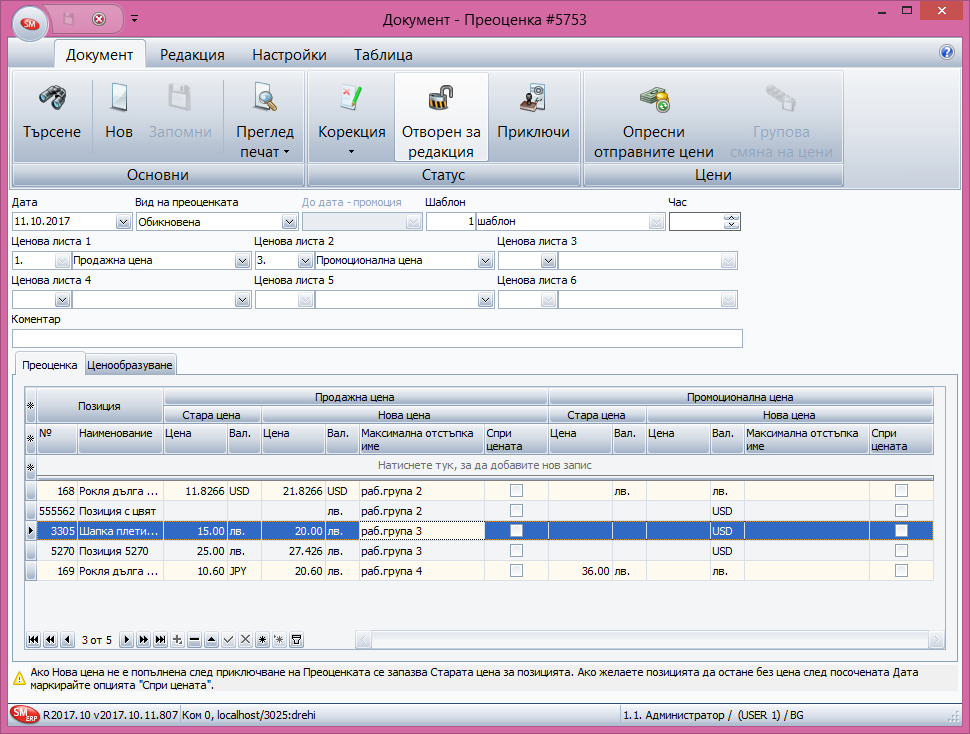This screenshot has height=734, width=970.
Task: Open the blue help icon
Action: click(x=946, y=52)
